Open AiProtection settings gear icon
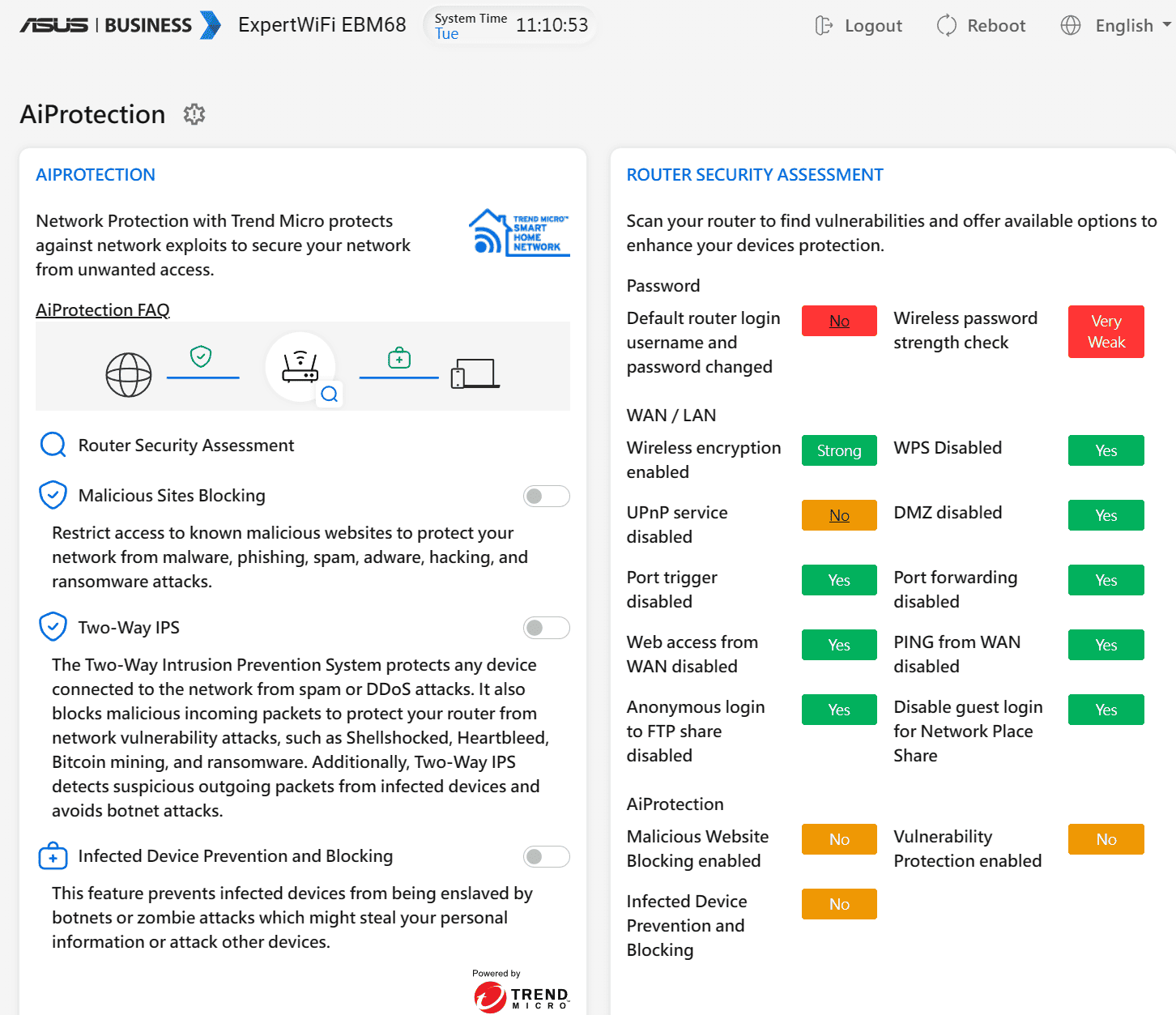 (x=194, y=114)
